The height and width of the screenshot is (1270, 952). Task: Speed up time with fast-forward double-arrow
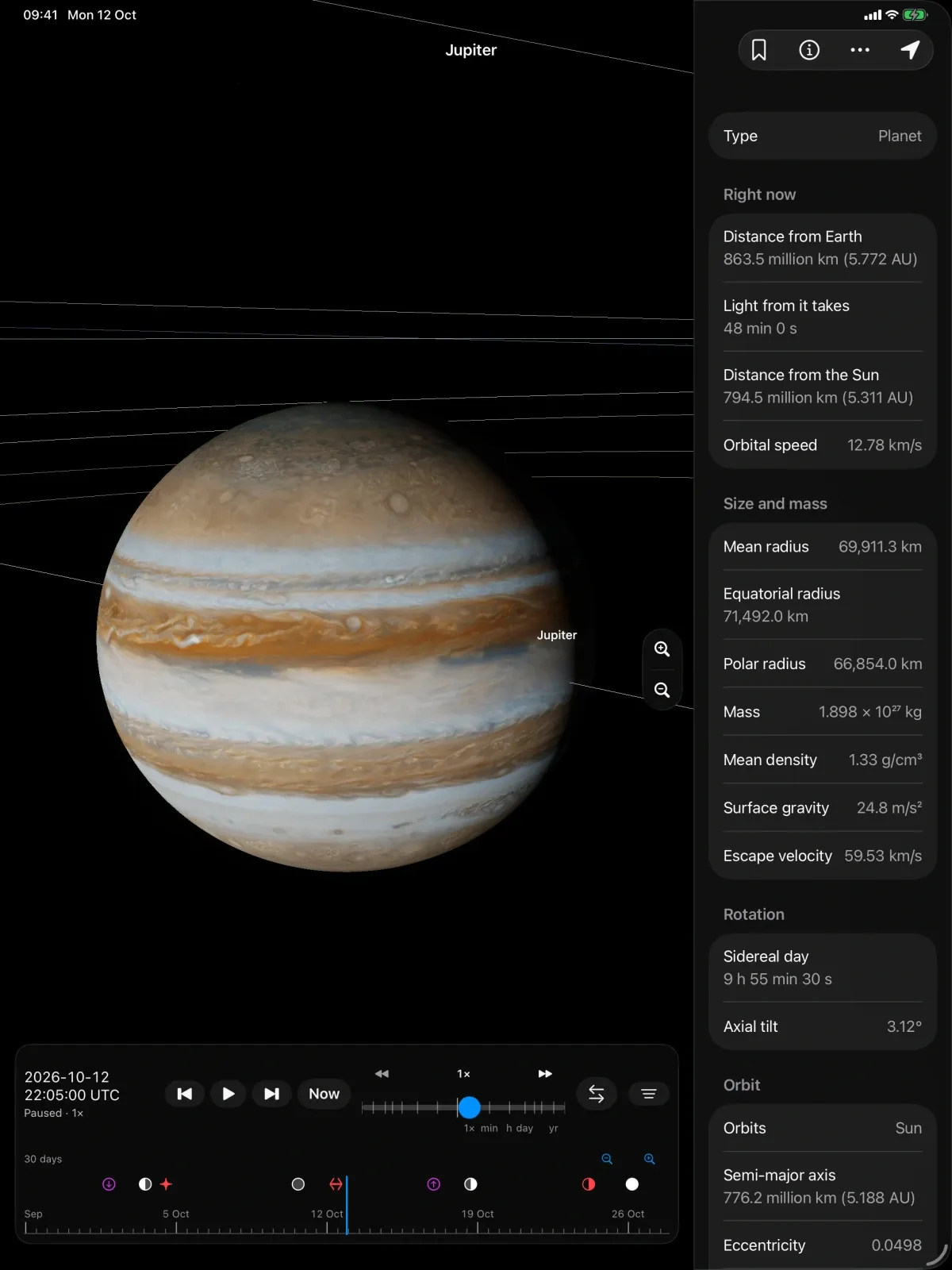(x=545, y=1073)
